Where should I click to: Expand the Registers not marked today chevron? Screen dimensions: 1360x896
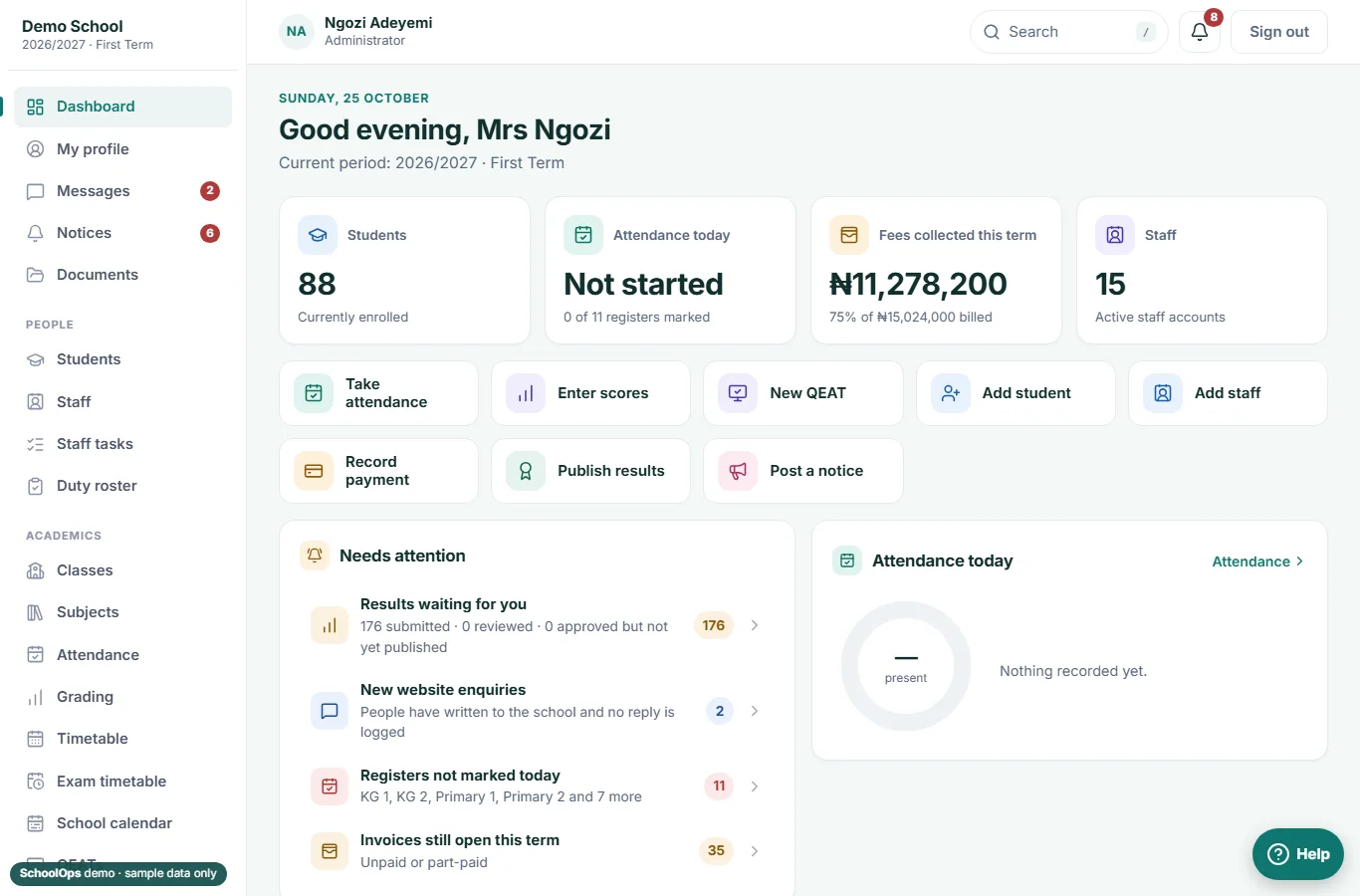(755, 786)
